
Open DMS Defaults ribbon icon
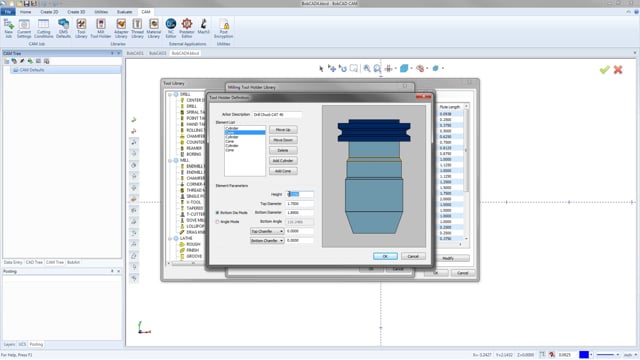tap(63, 28)
